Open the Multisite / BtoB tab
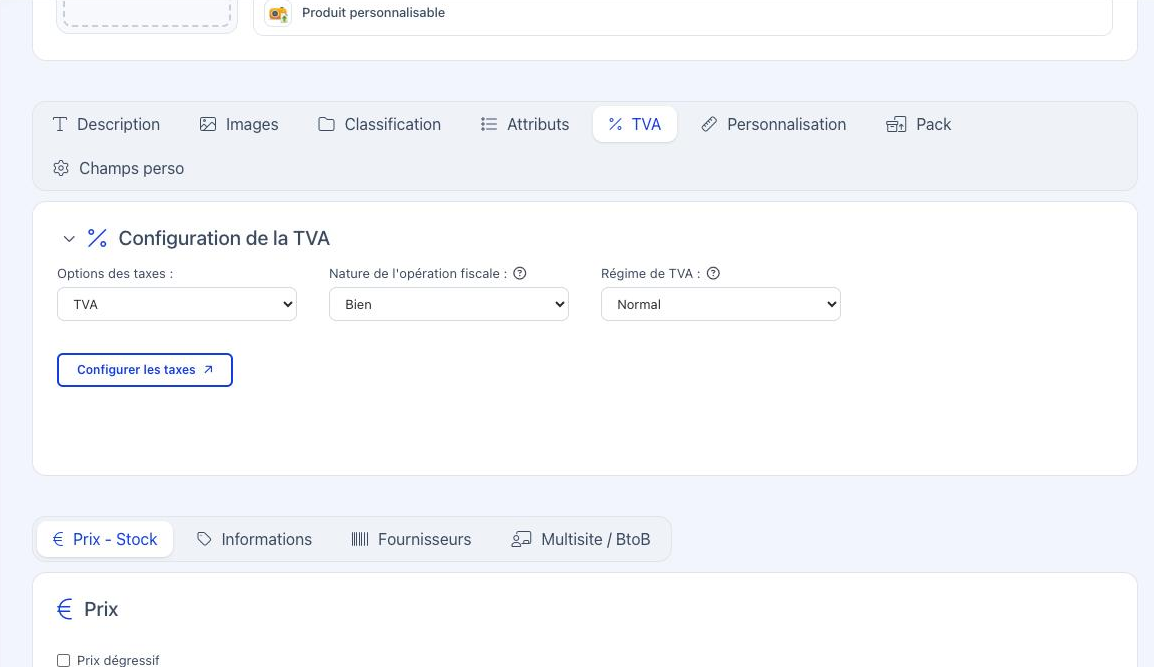Viewport: 1154px width, 667px height. click(x=581, y=540)
